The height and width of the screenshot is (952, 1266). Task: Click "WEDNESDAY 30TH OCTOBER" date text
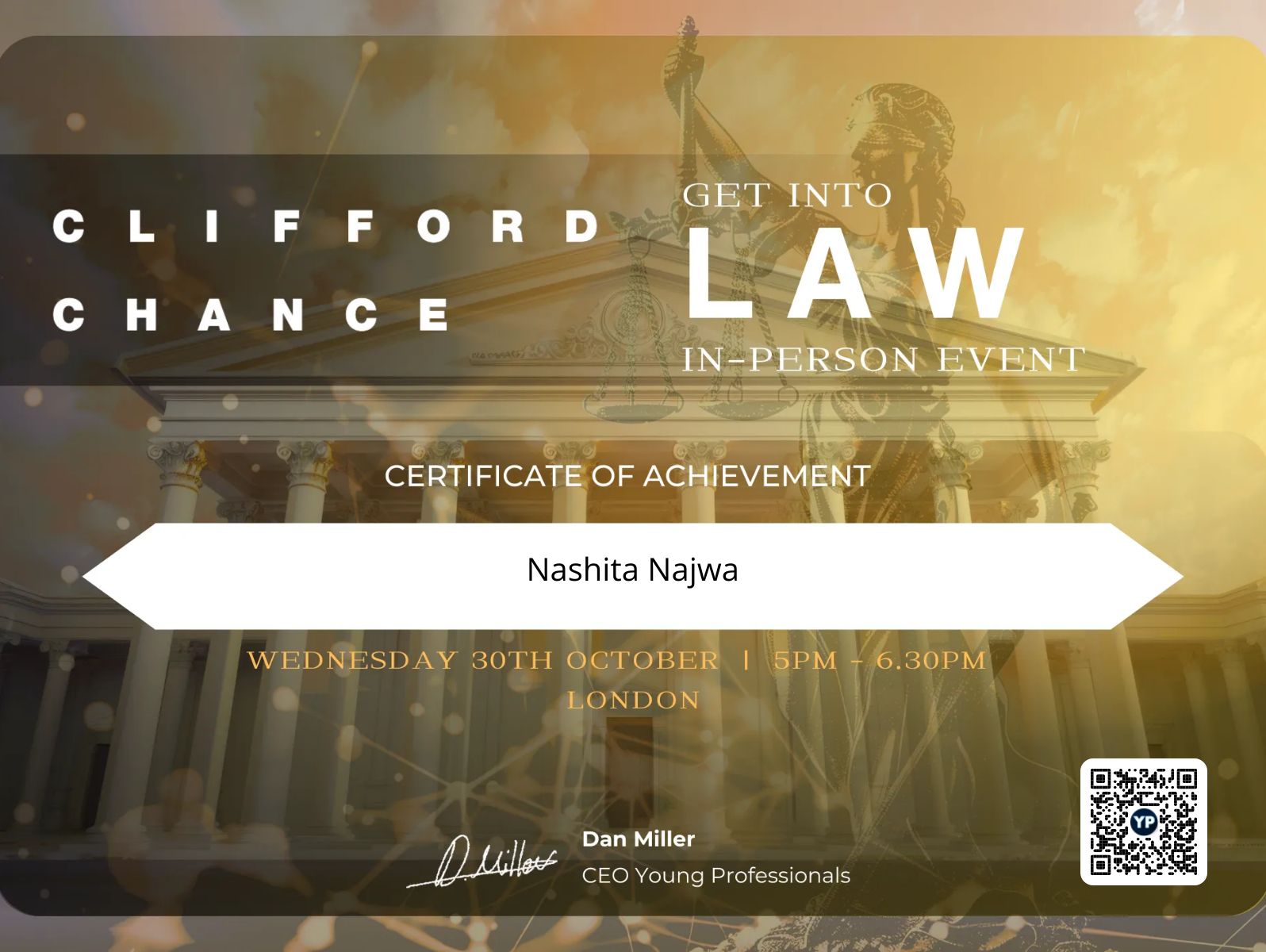tap(483, 660)
